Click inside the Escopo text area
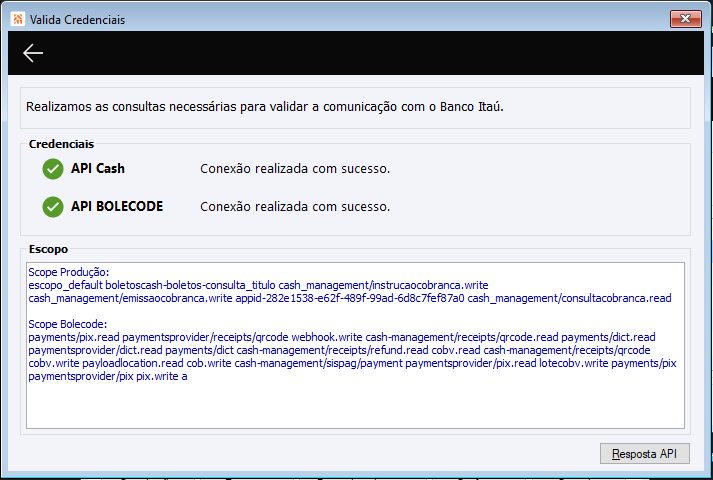The height and width of the screenshot is (480, 713). pyautogui.click(x=355, y=345)
